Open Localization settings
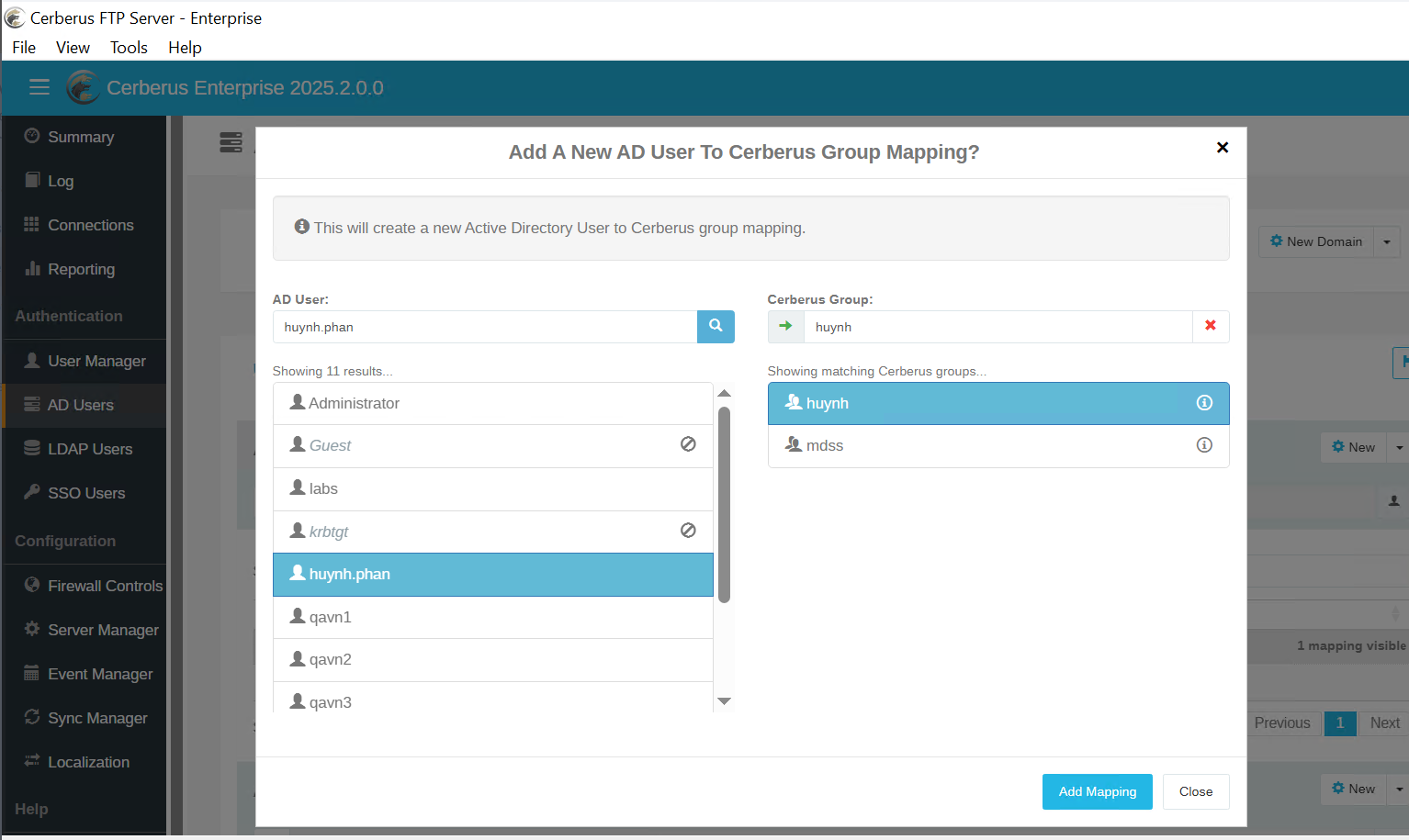The height and width of the screenshot is (840, 1409). [84, 762]
